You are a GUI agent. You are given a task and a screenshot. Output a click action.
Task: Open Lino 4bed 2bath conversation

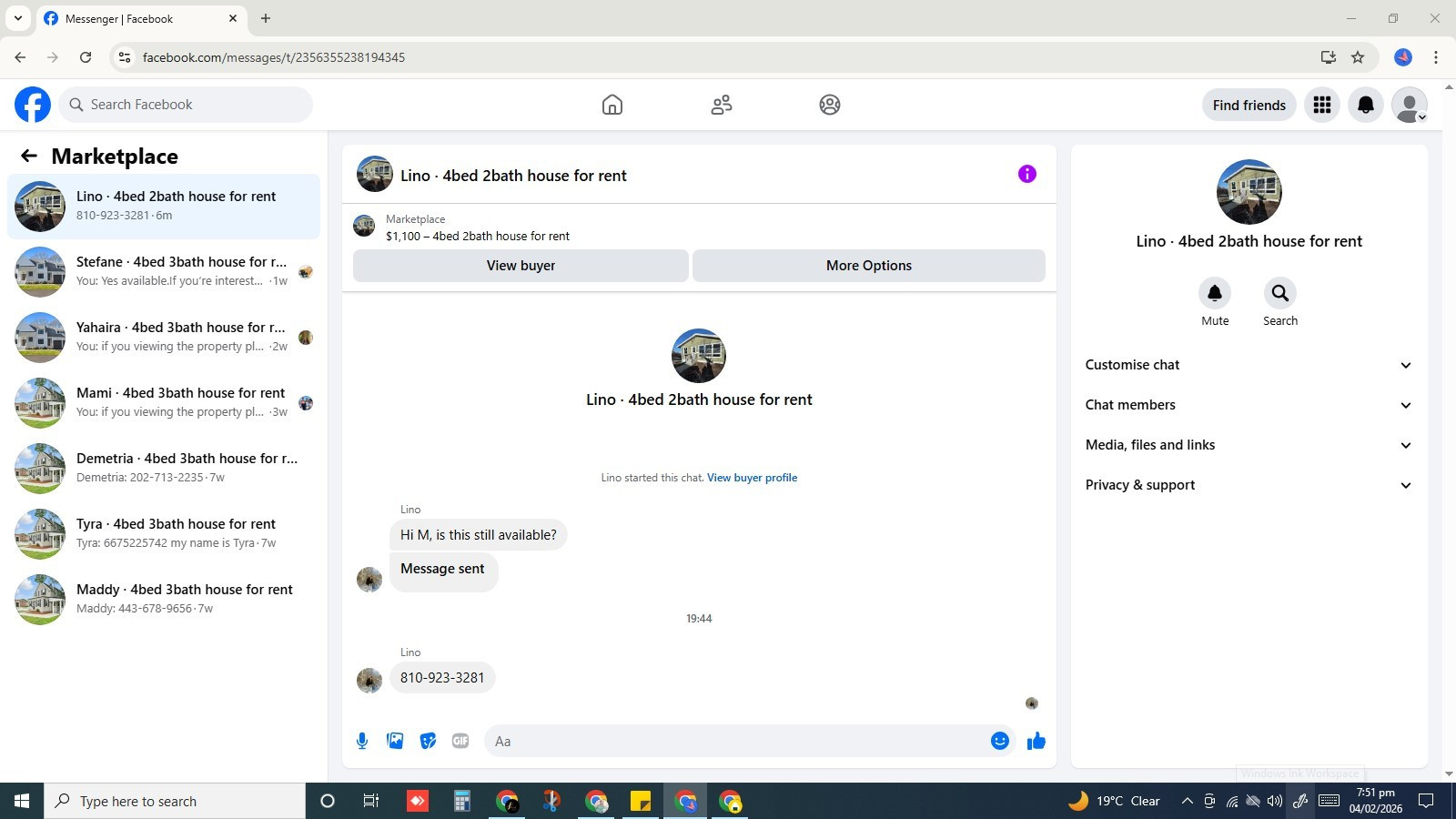point(164,207)
